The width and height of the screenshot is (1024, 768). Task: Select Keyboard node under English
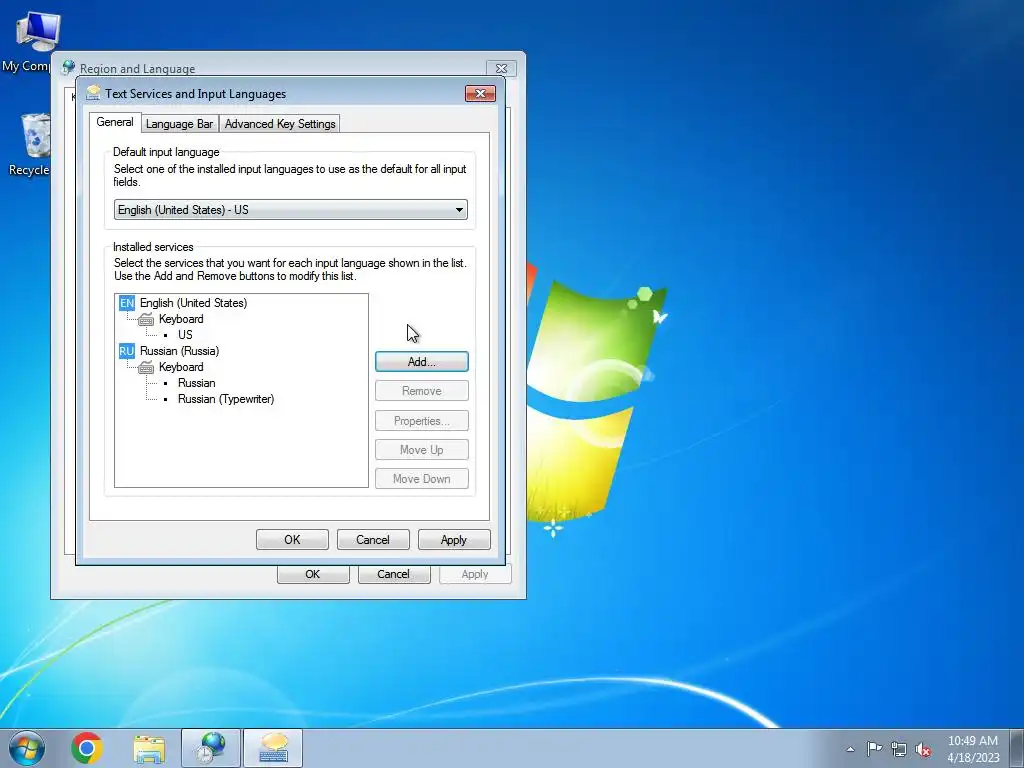tap(181, 319)
